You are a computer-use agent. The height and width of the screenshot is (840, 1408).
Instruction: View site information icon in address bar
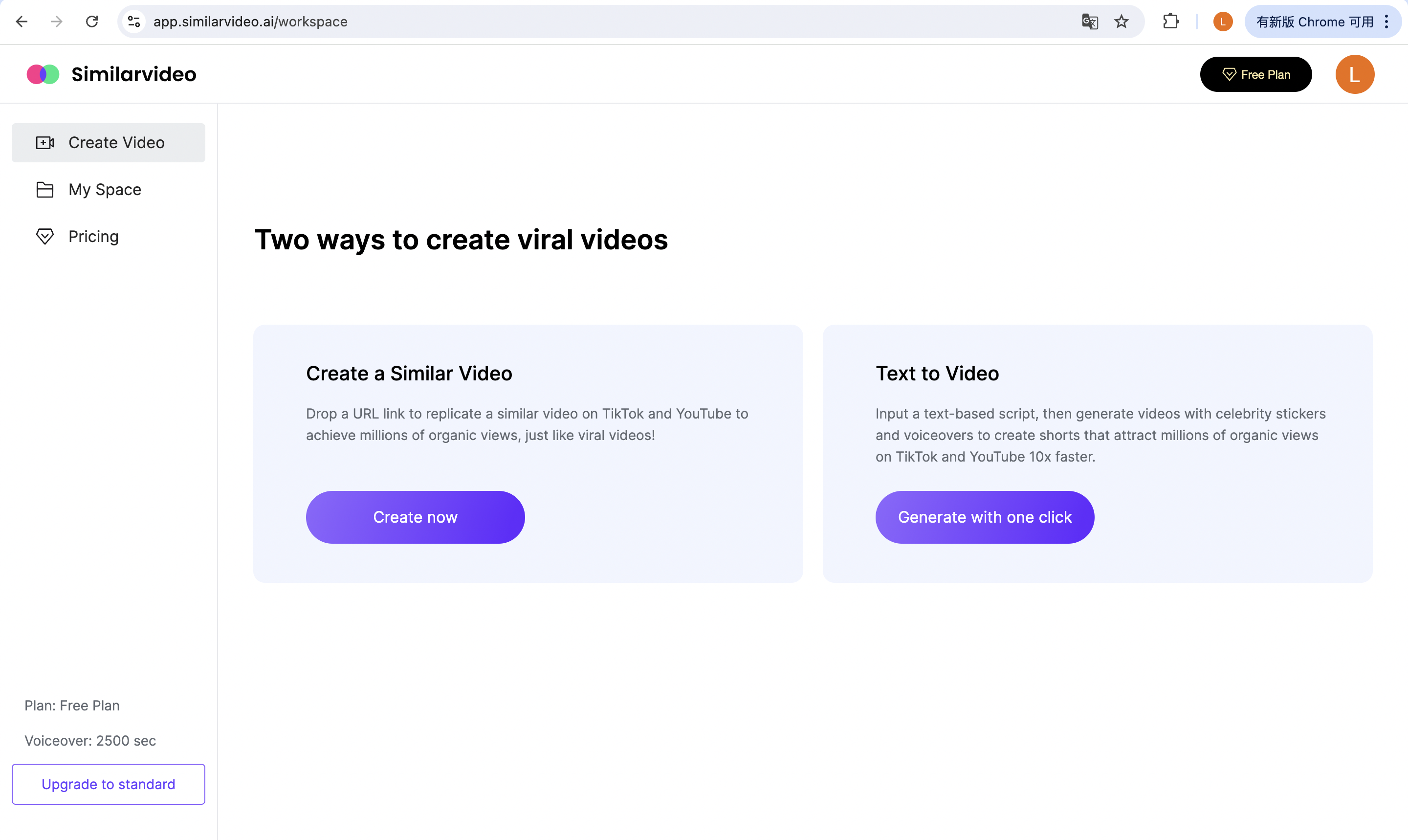pos(134,22)
